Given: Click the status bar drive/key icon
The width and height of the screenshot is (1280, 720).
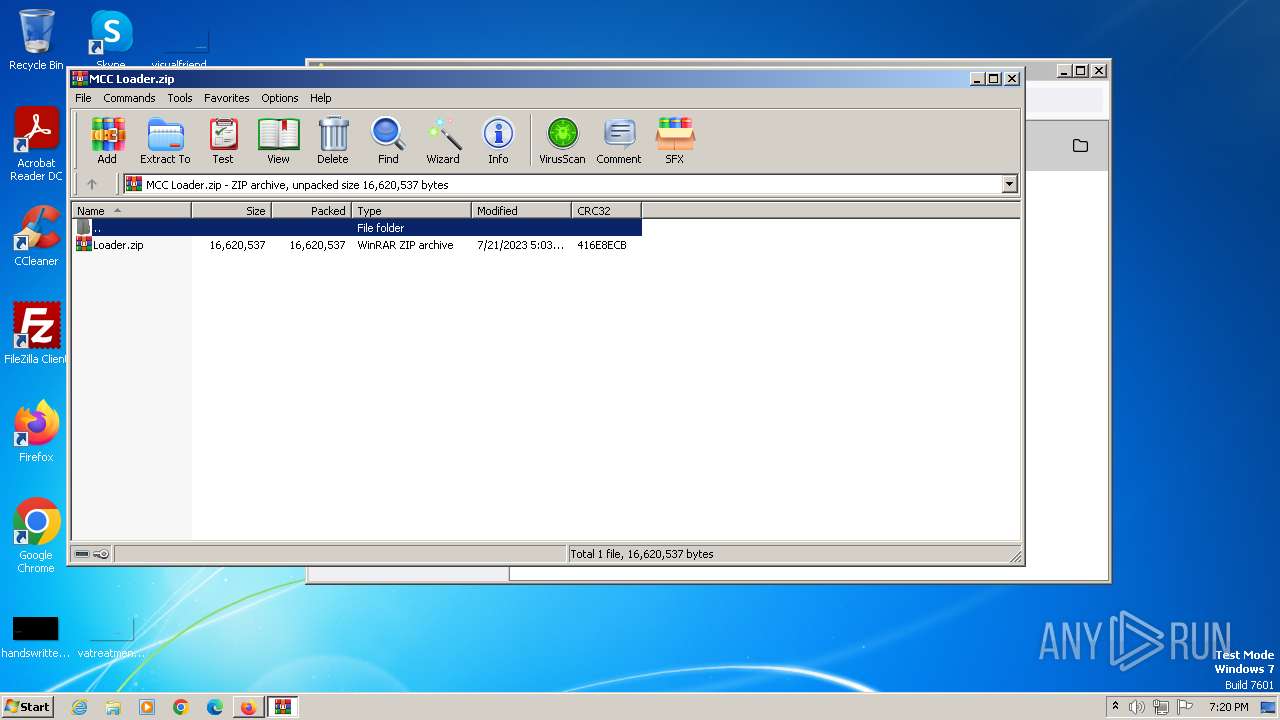Looking at the screenshot, I should pos(92,554).
